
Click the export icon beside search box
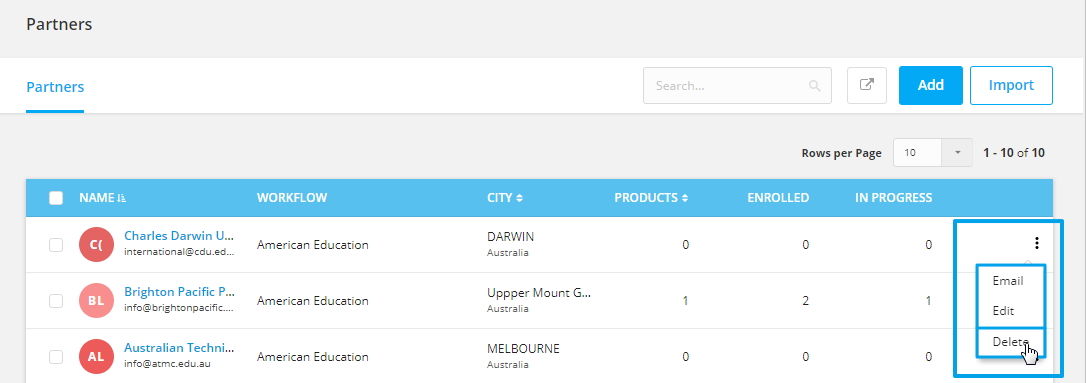866,85
